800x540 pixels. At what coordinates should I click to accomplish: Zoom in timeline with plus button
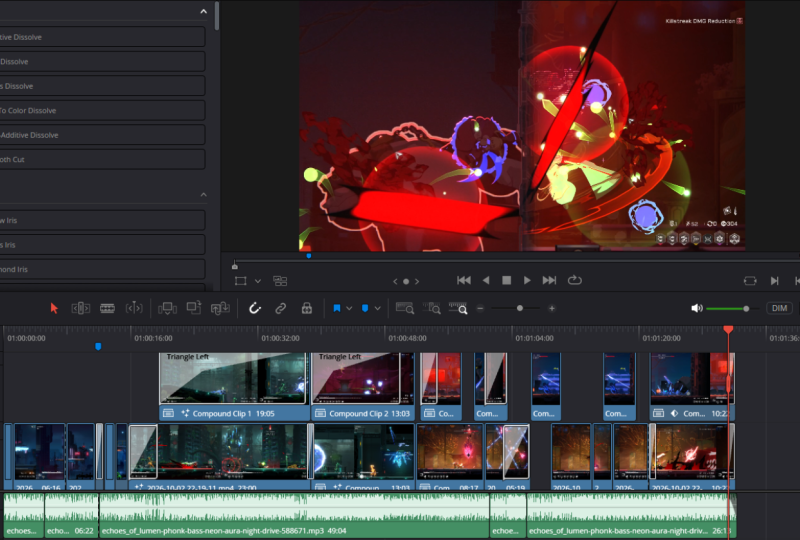(552, 308)
